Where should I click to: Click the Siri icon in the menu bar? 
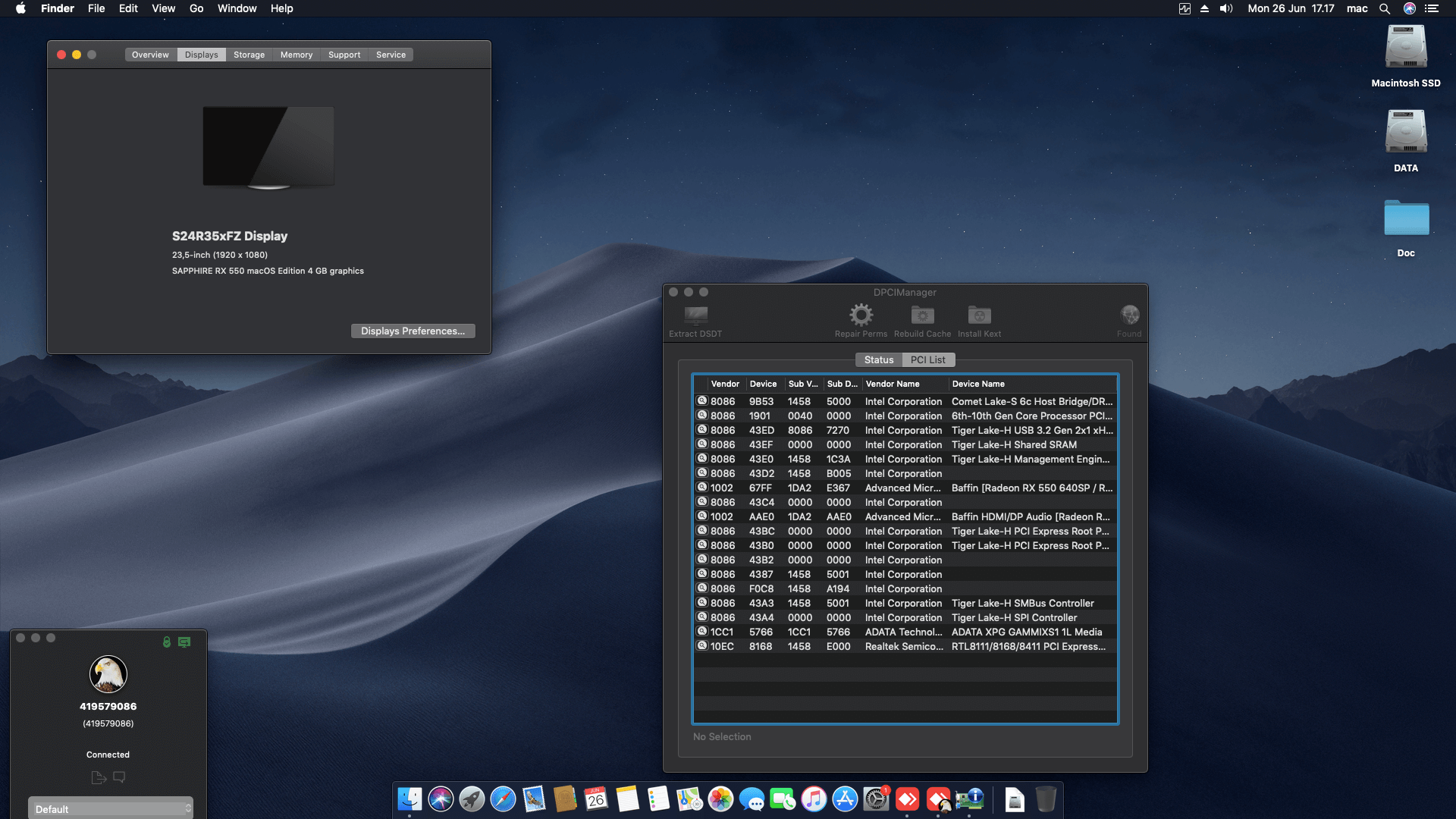[x=1409, y=8]
